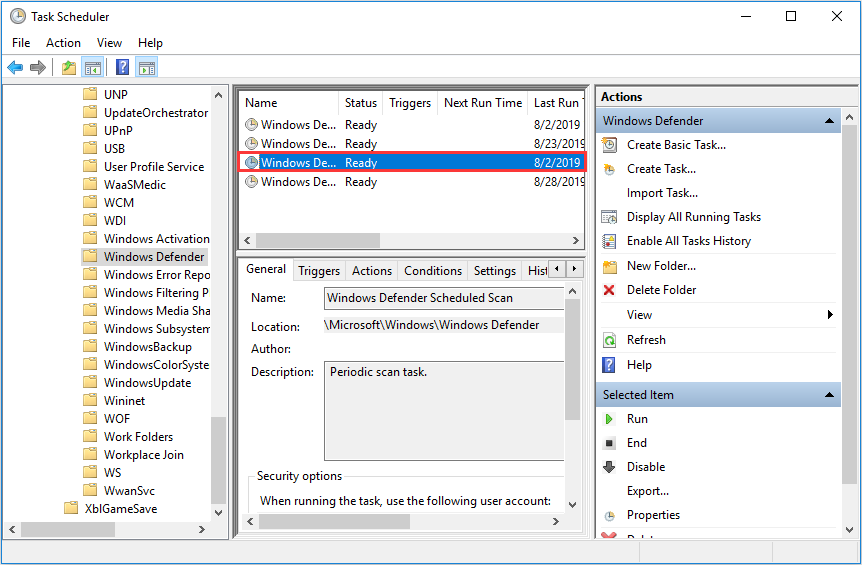This screenshot has height=565, width=862.
Task: Collapse the Selected Item actions section
Action: (x=829, y=395)
